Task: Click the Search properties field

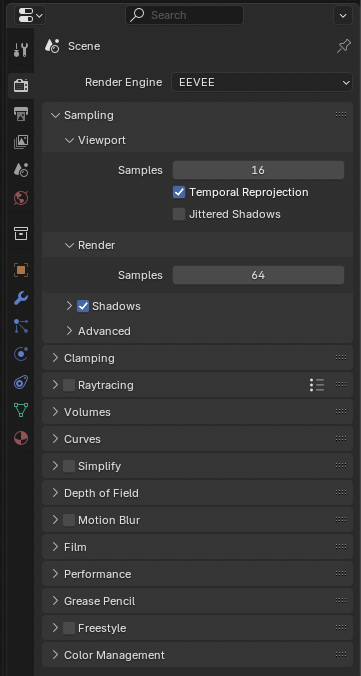Action: [x=185, y=16]
